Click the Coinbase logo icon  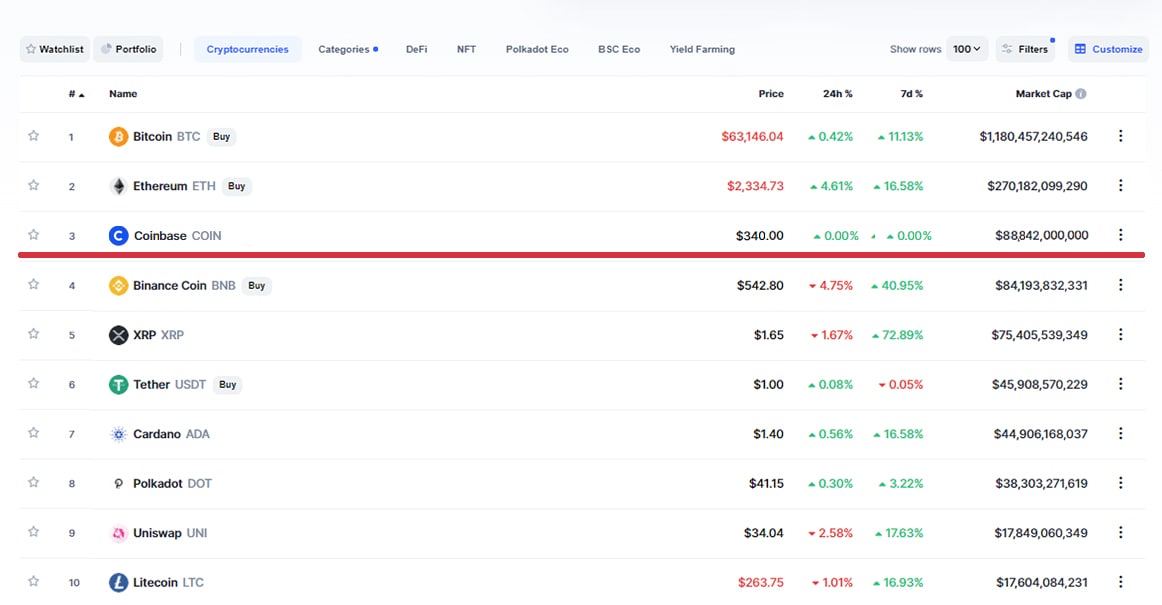(118, 236)
